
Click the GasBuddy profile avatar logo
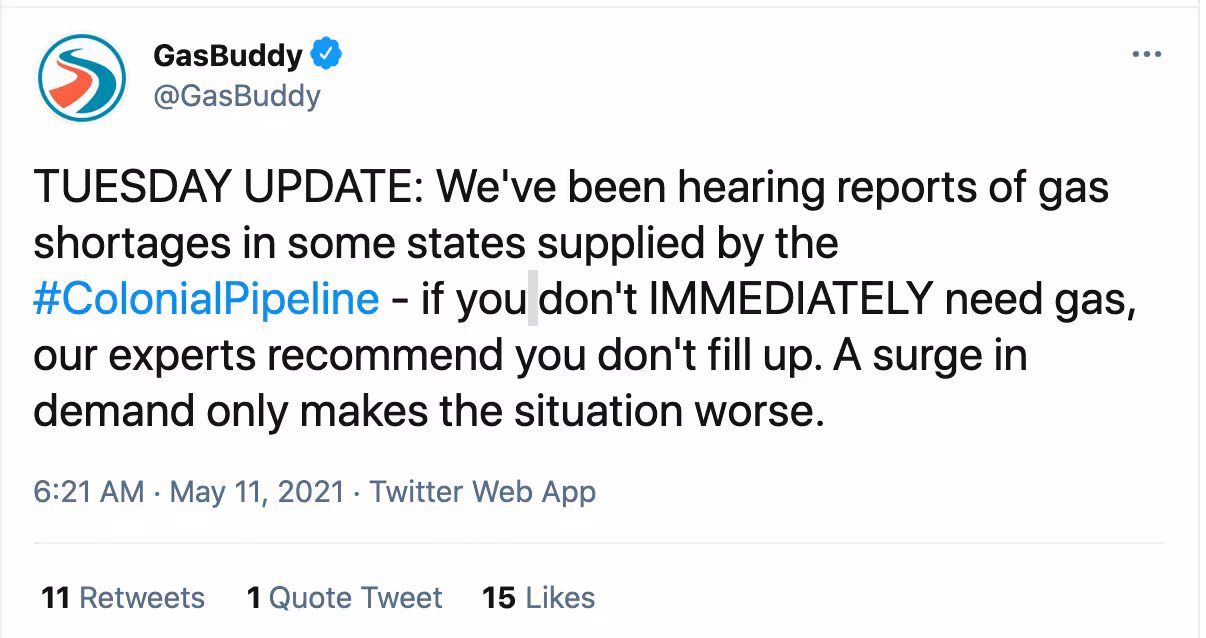[81, 79]
